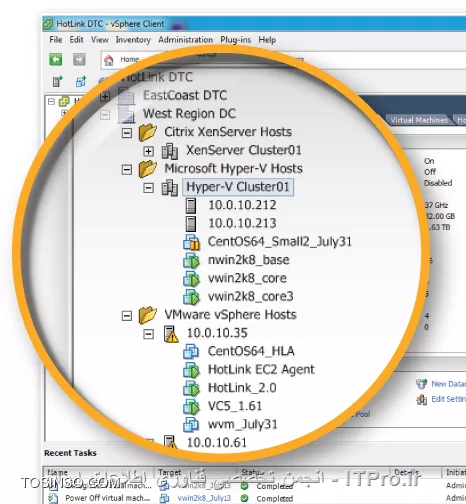Collapse the Citrix XenServer Hosts folder

(x=127, y=133)
